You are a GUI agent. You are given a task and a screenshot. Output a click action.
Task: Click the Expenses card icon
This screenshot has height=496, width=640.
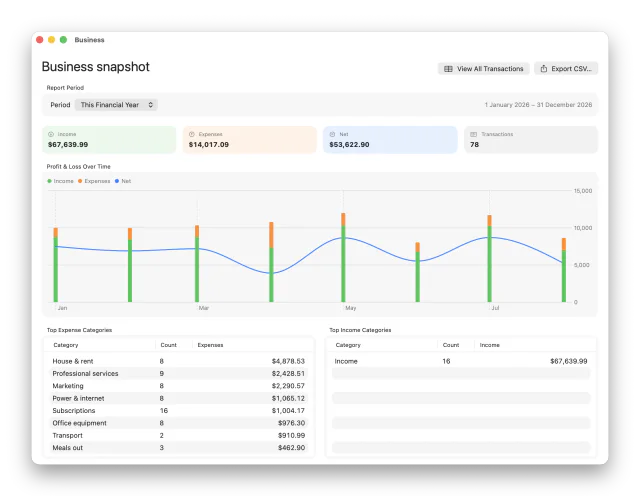191,134
